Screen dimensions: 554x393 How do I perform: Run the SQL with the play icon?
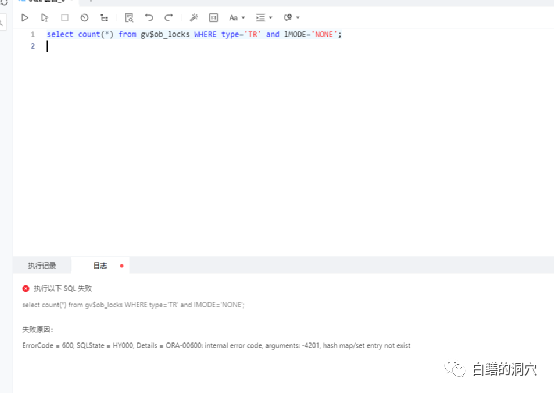pyautogui.click(x=24, y=17)
